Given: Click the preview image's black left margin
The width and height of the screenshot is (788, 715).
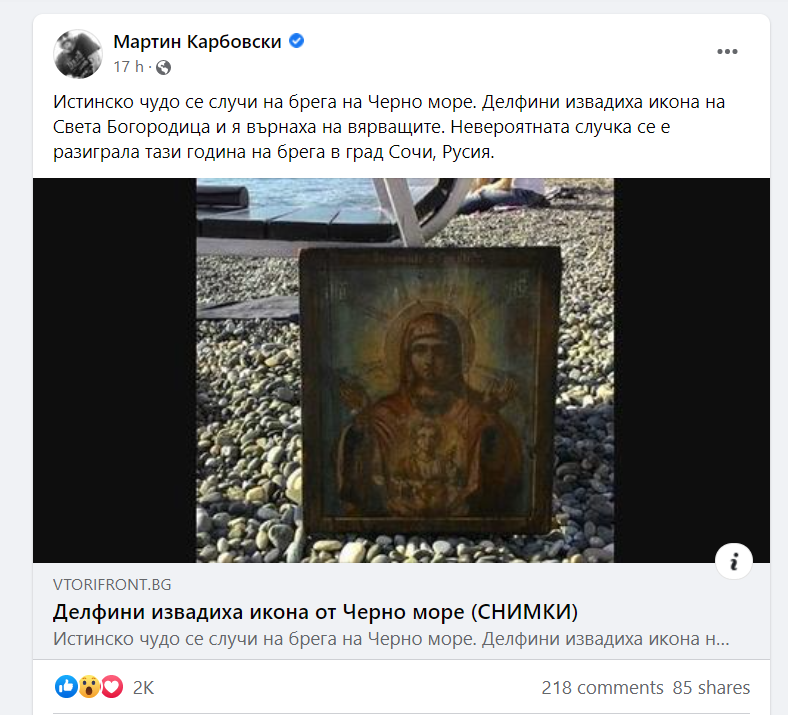Looking at the screenshot, I should (x=115, y=370).
